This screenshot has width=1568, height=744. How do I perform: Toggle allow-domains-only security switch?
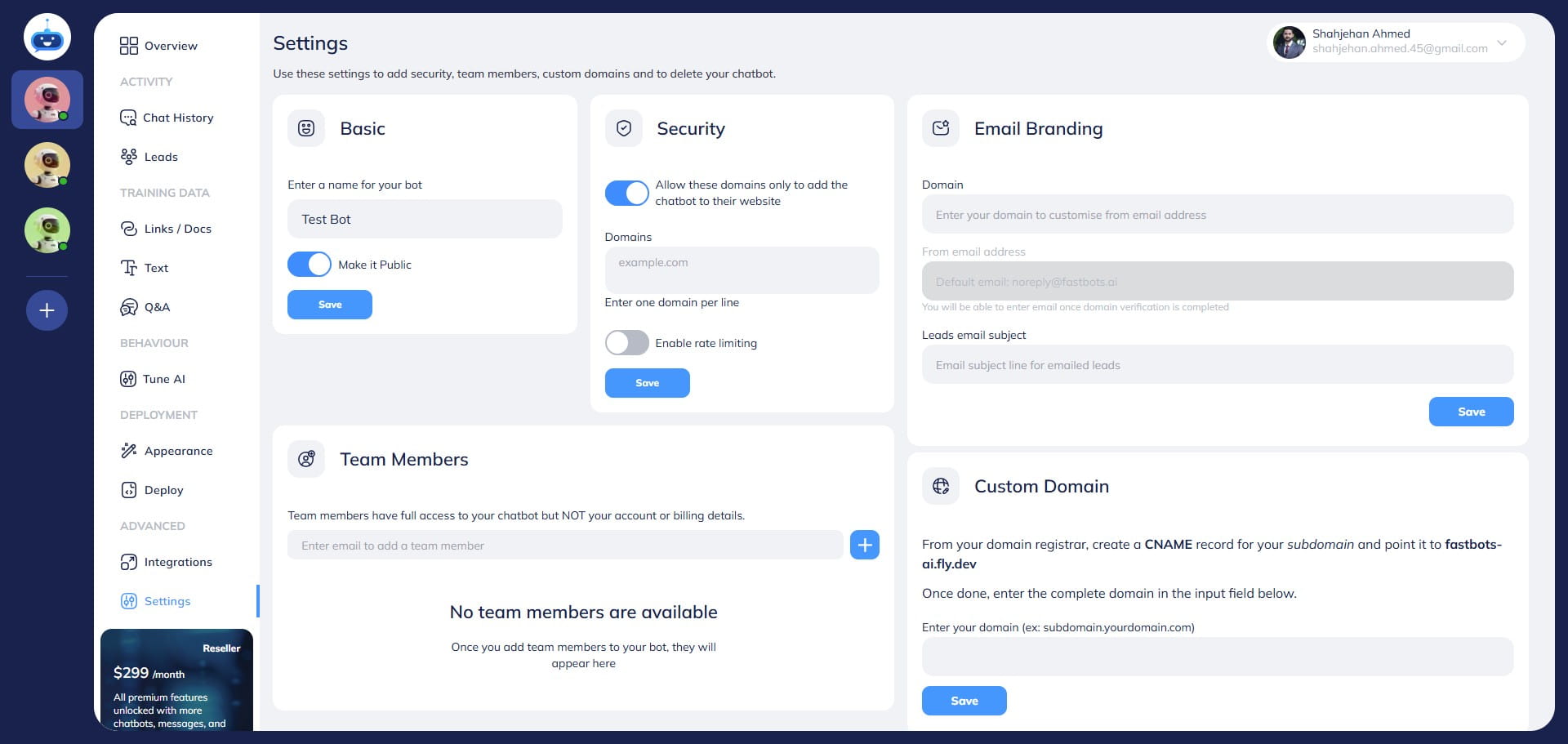tap(626, 194)
